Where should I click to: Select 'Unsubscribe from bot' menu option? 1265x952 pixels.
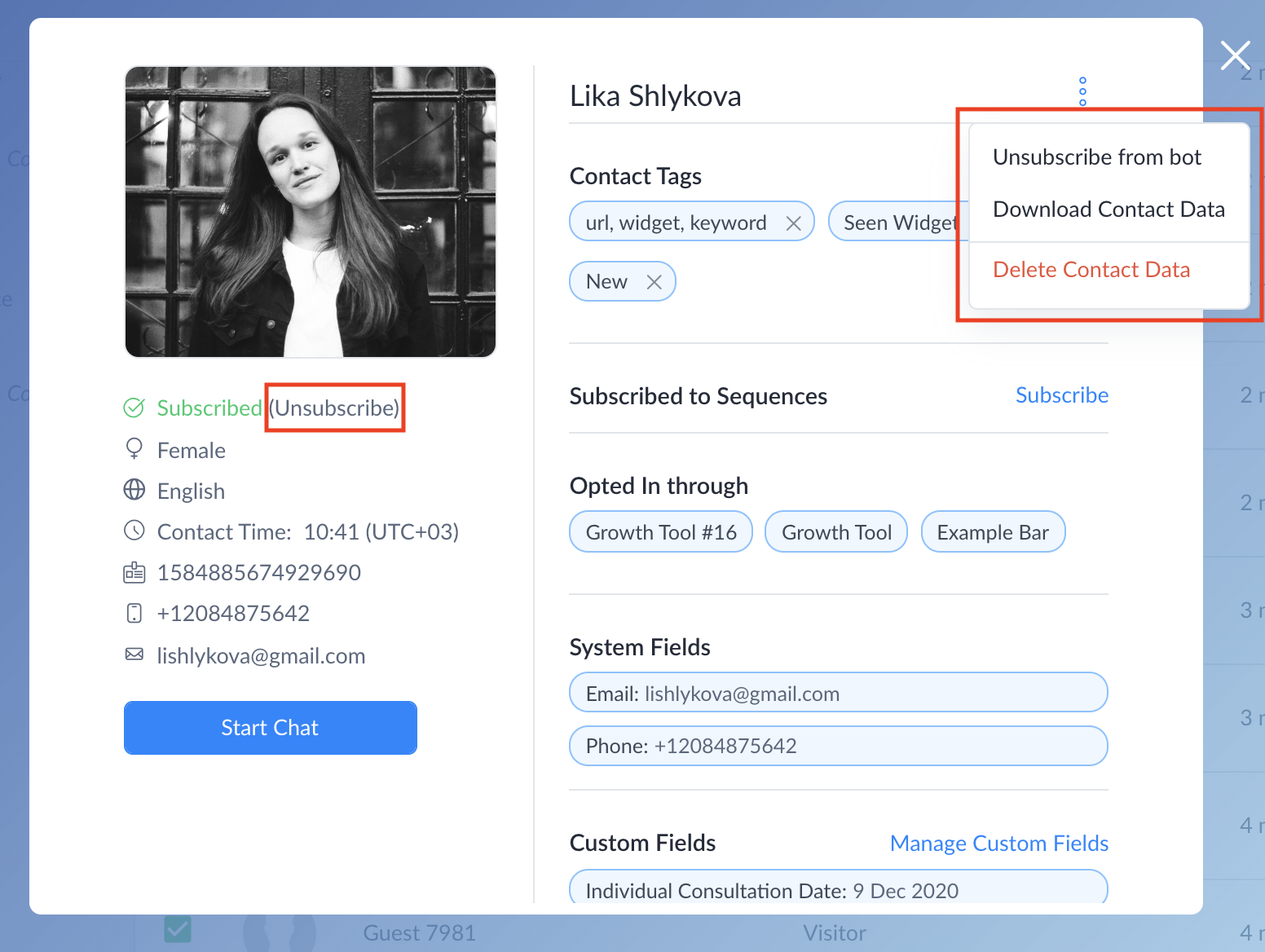pos(1096,157)
